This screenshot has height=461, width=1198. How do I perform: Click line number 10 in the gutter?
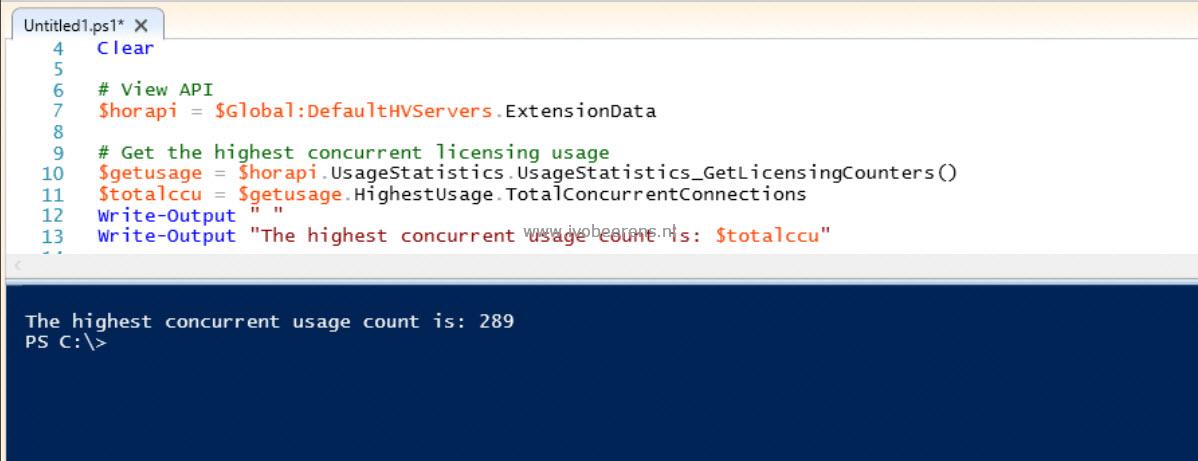(x=53, y=174)
